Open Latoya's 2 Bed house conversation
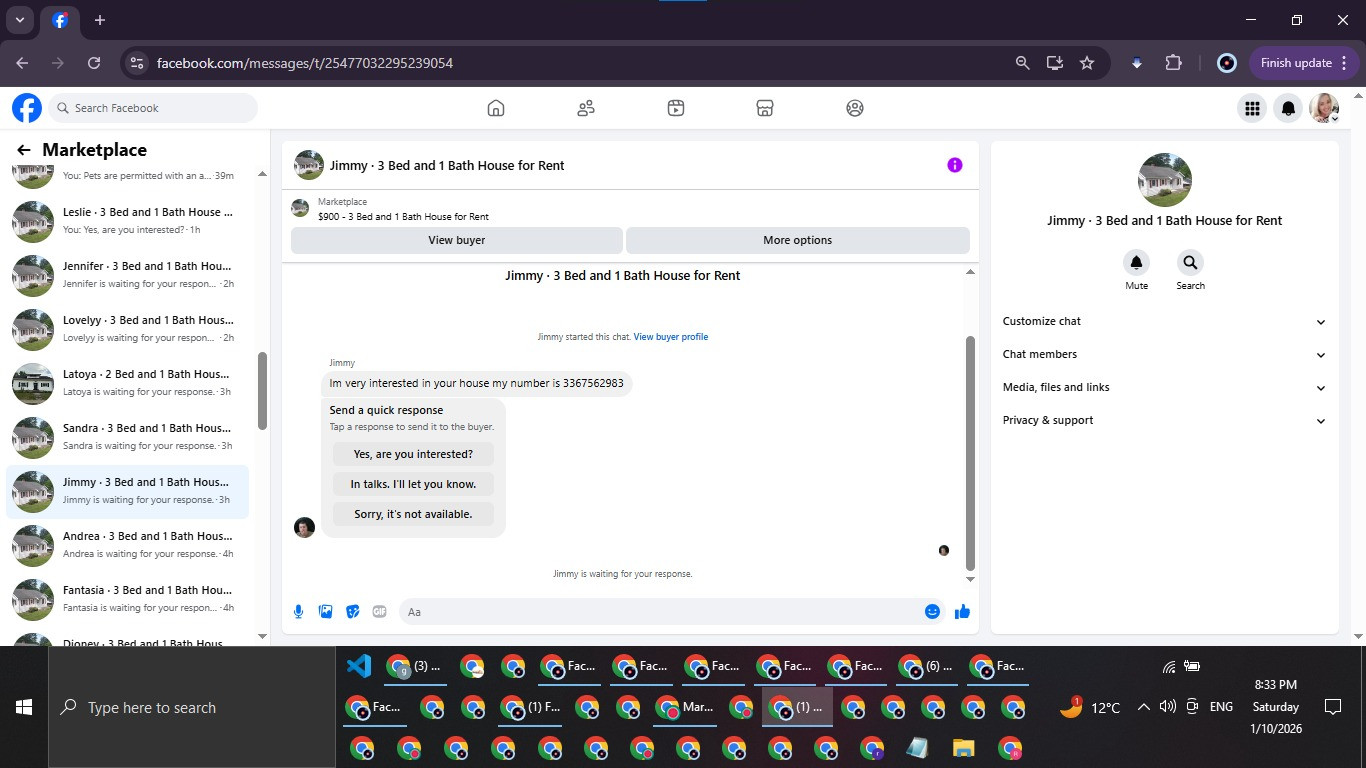The height and width of the screenshot is (768, 1366). tap(128, 383)
